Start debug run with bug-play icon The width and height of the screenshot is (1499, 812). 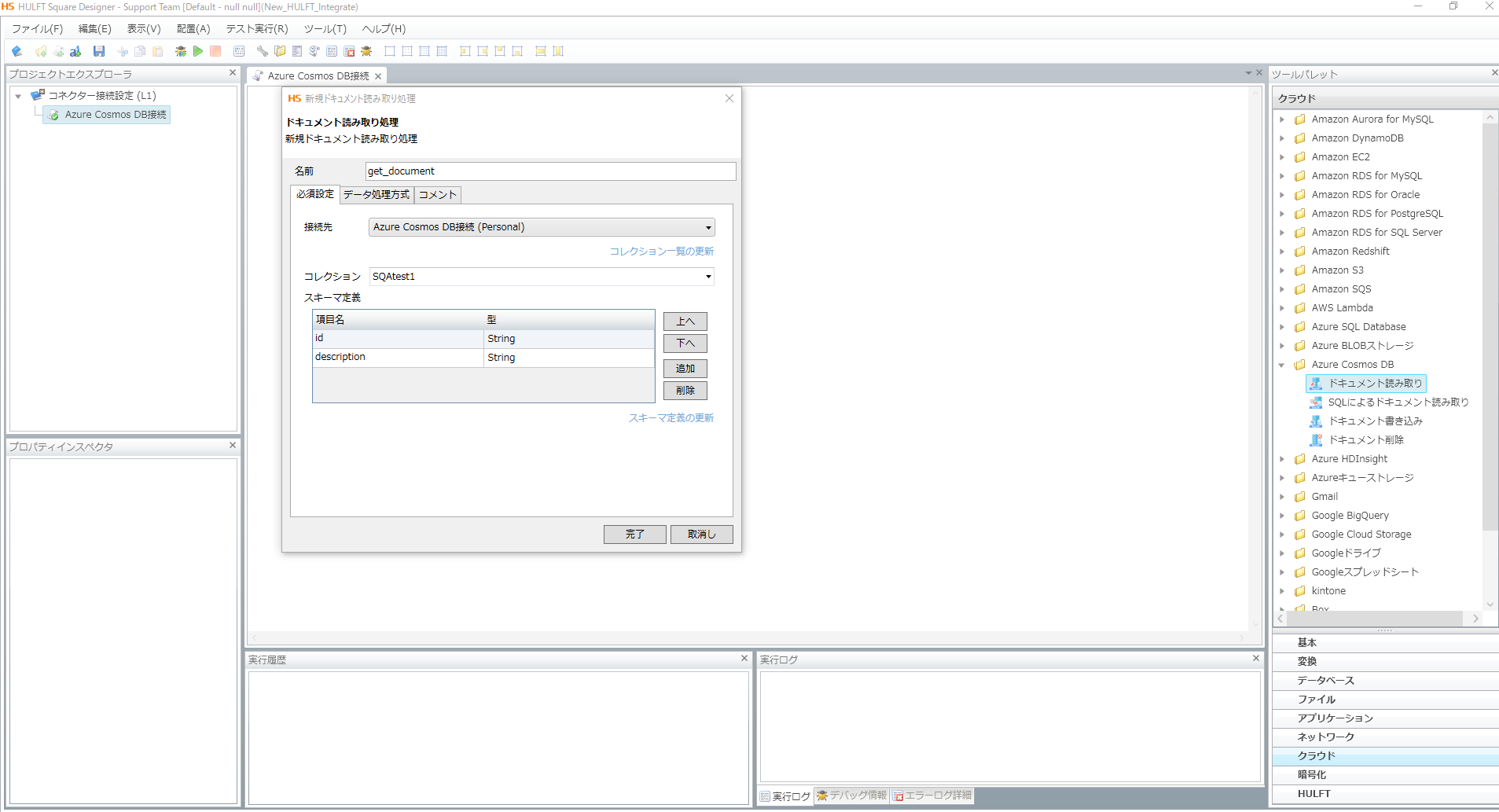(181, 51)
